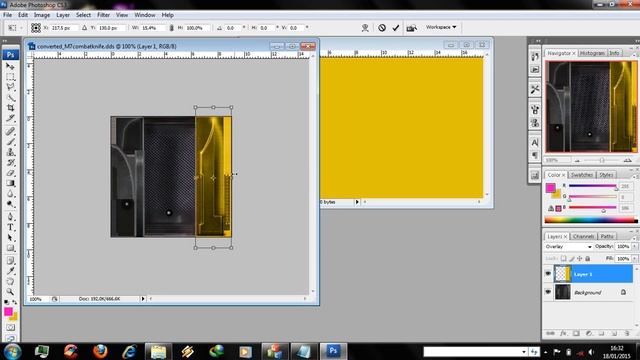Open the Filter menu
The width and height of the screenshot is (640, 360).
click(x=103, y=15)
